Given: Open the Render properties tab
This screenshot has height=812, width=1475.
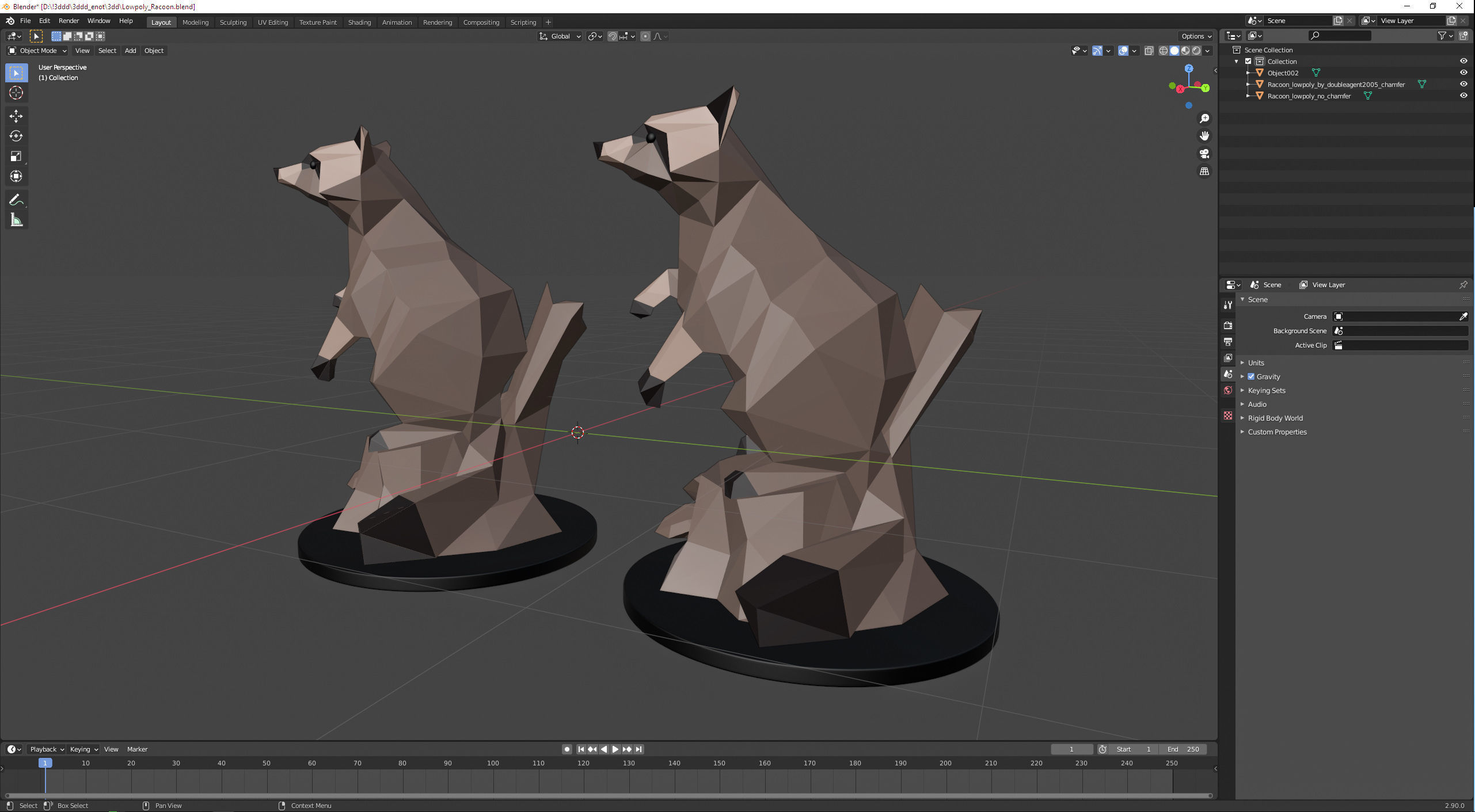Looking at the screenshot, I should [1228, 325].
